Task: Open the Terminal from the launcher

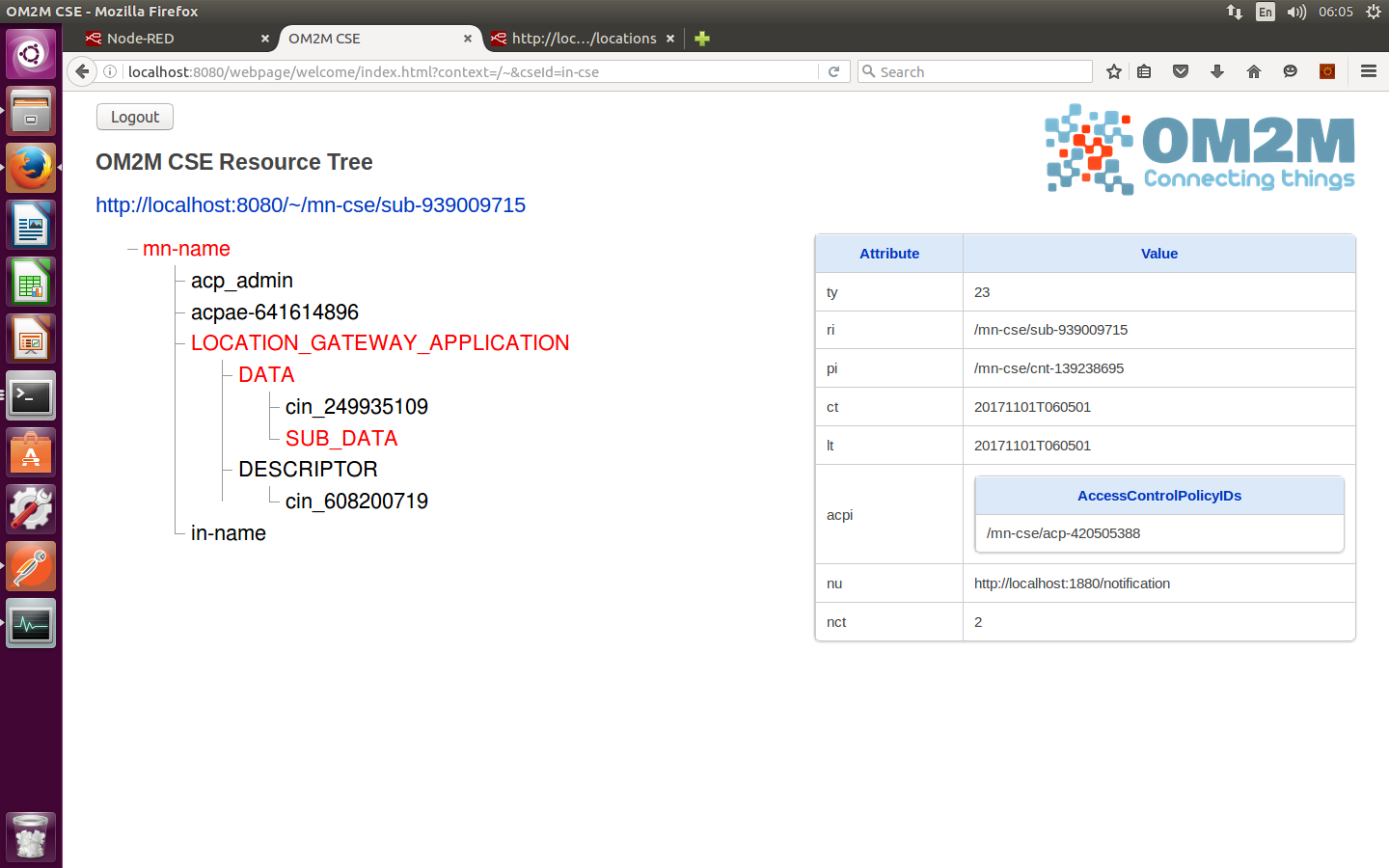Action: click(31, 395)
